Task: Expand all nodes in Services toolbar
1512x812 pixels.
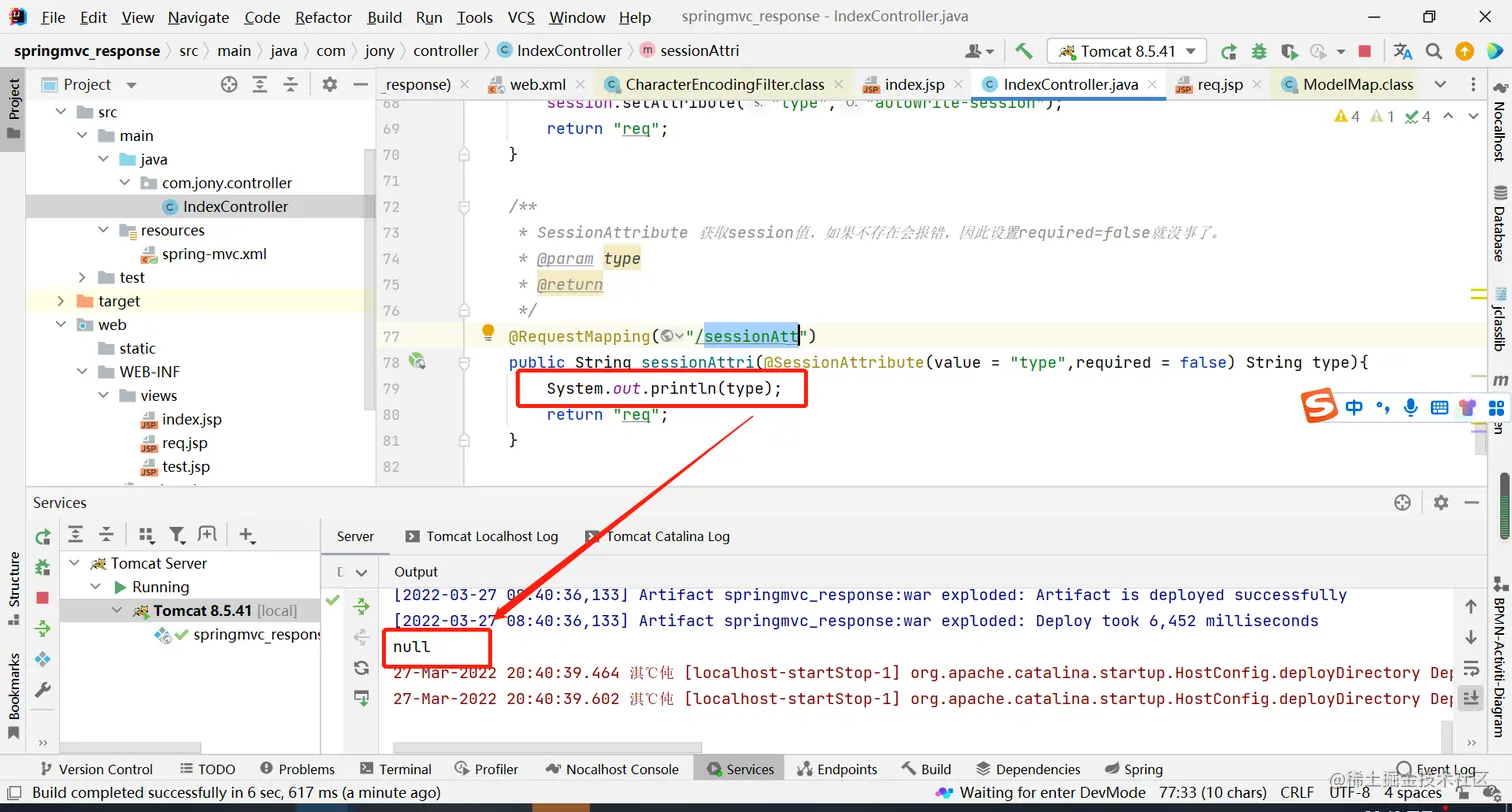Action: tap(75, 535)
